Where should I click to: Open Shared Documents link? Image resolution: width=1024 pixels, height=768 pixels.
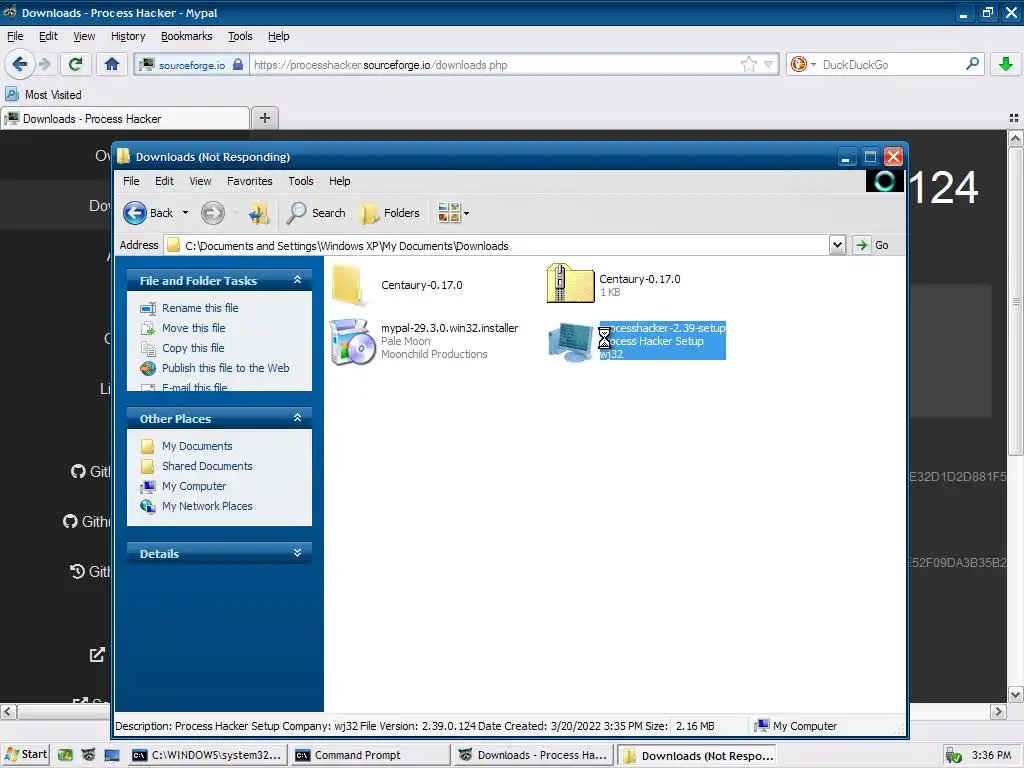(x=207, y=466)
